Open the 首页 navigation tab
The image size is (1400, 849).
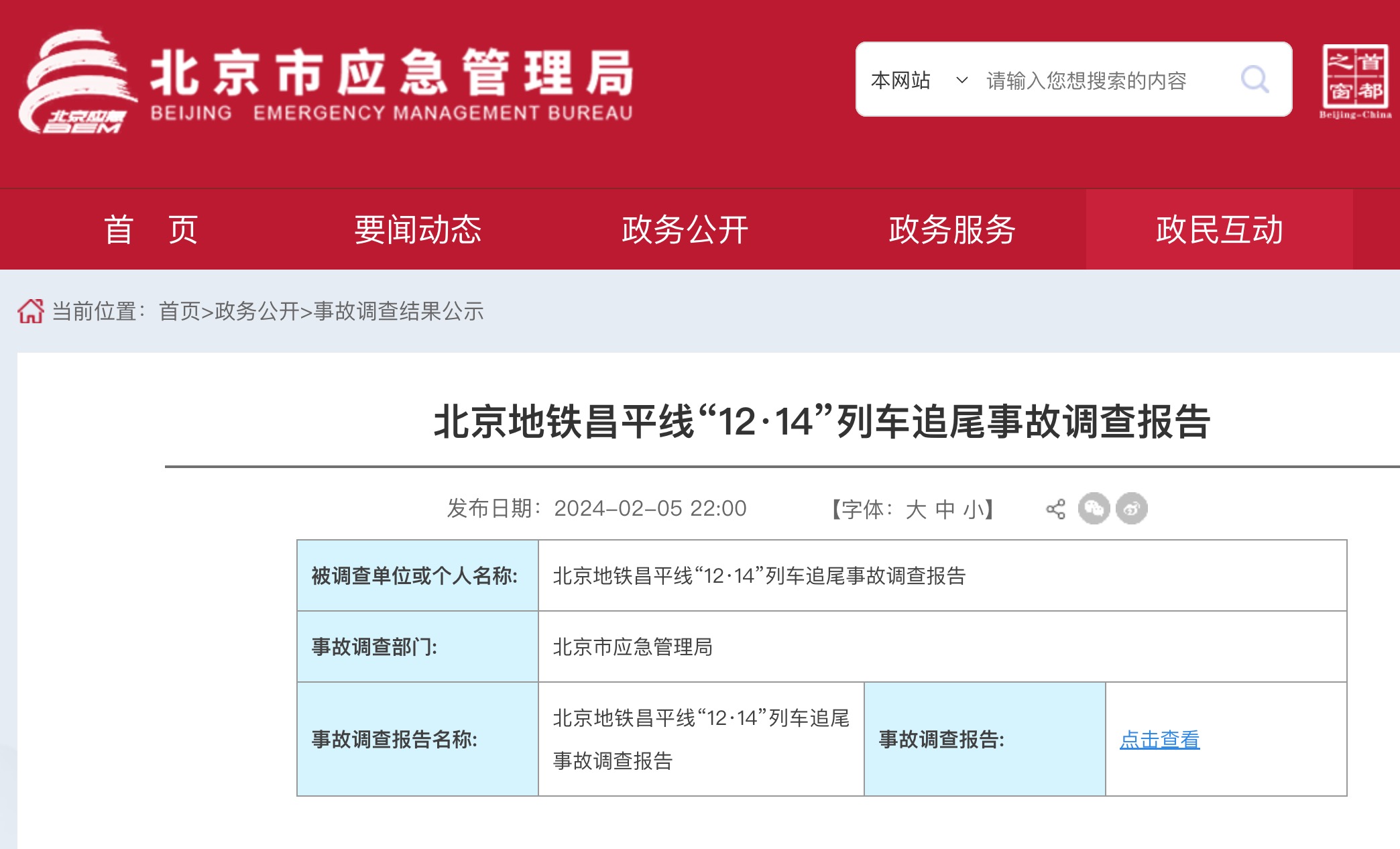151,230
